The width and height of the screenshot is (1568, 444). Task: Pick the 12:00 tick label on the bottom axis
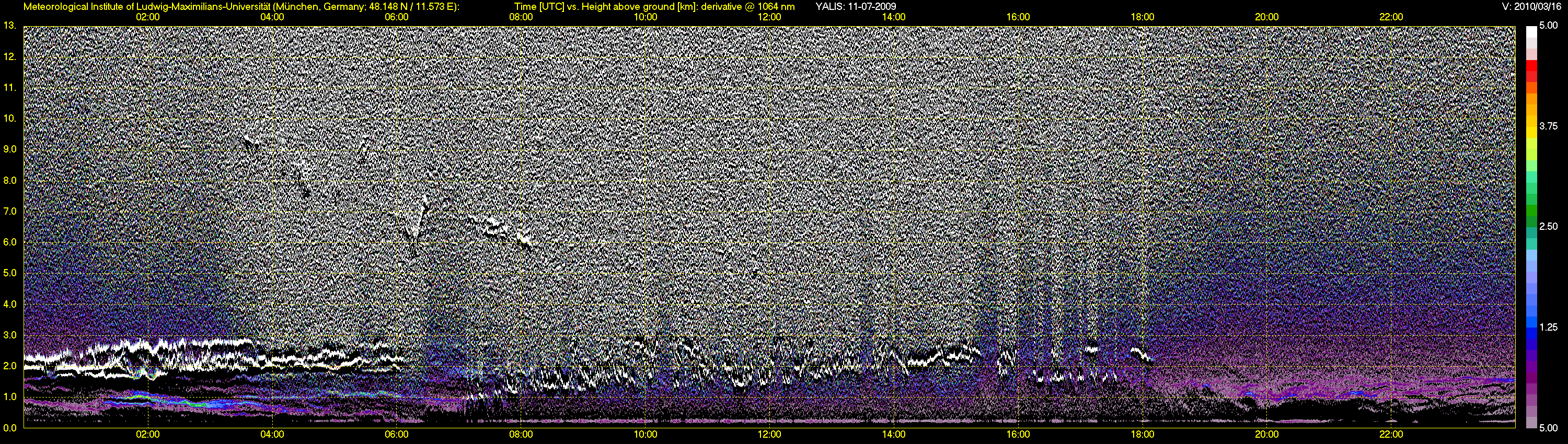point(769,434)
